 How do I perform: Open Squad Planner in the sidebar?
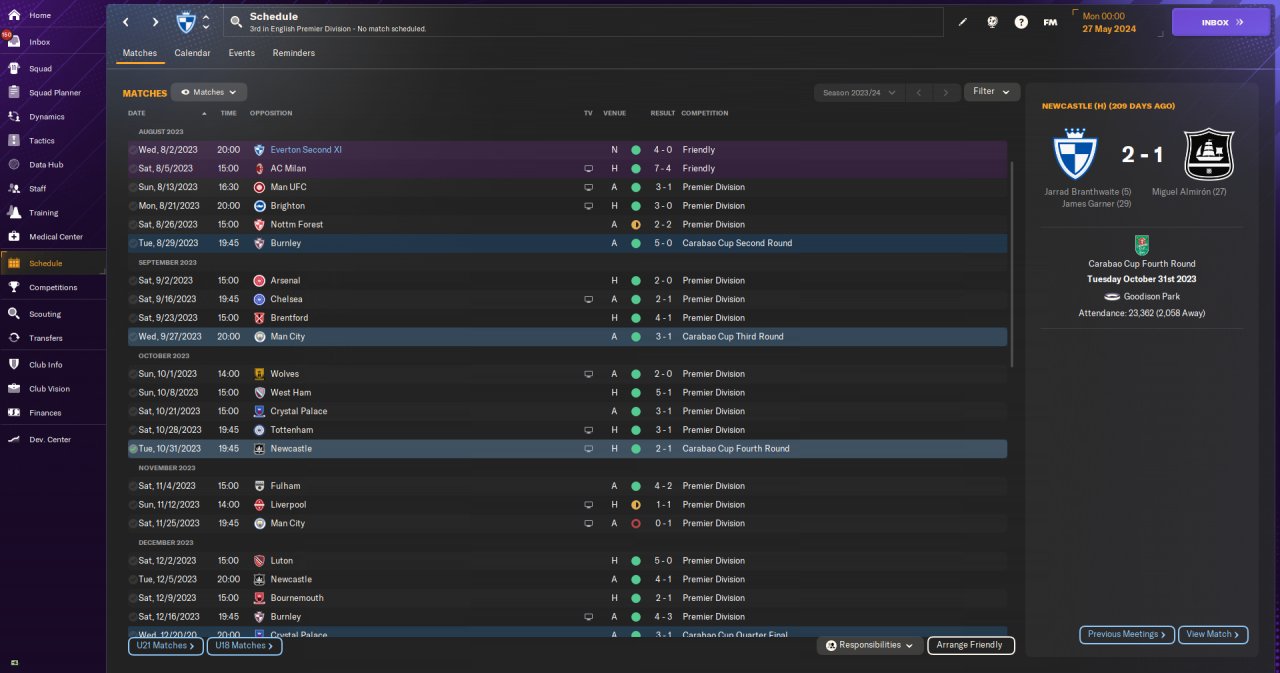pos(53,93)
